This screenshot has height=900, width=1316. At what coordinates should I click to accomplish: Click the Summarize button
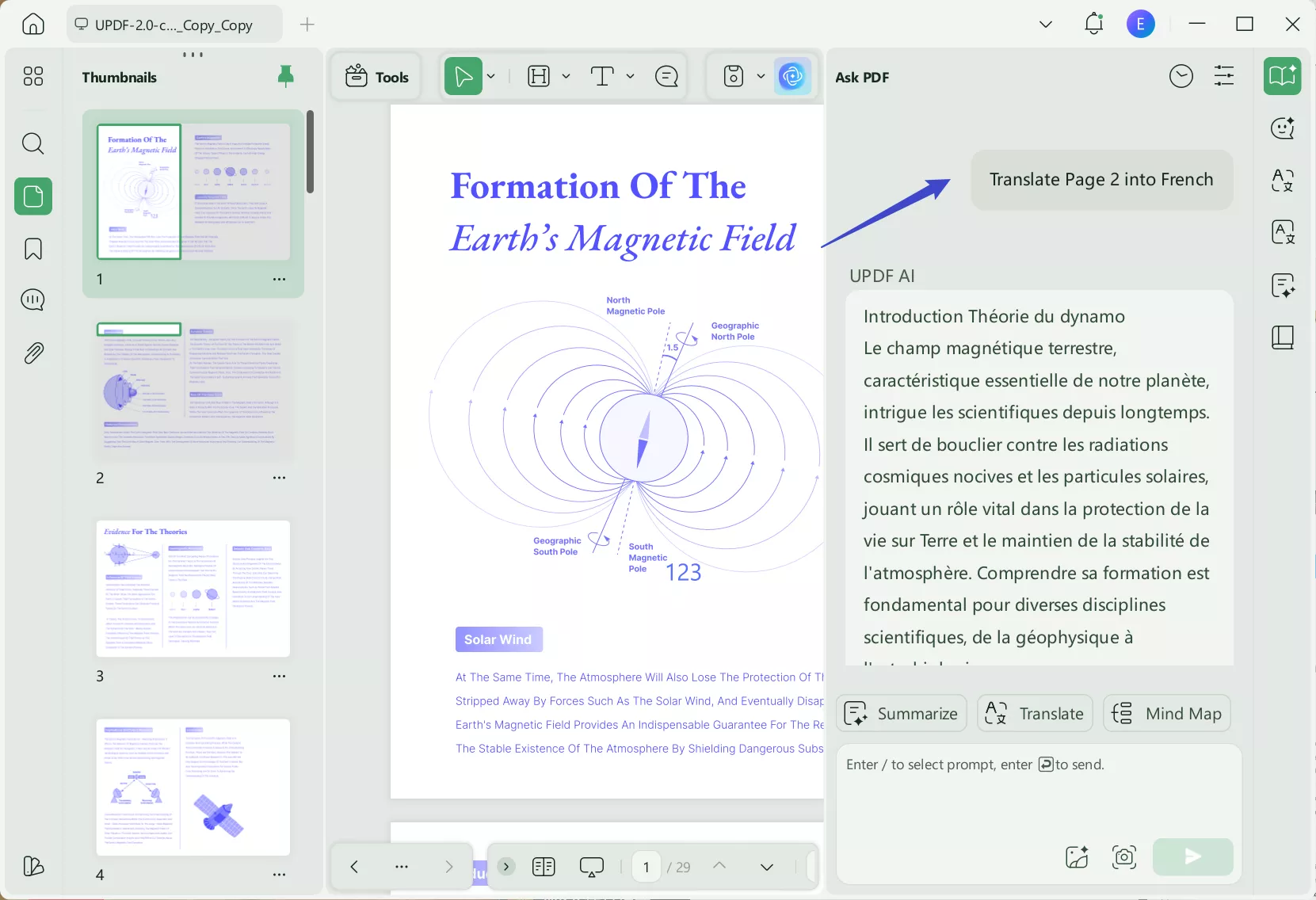coord(901,713)
